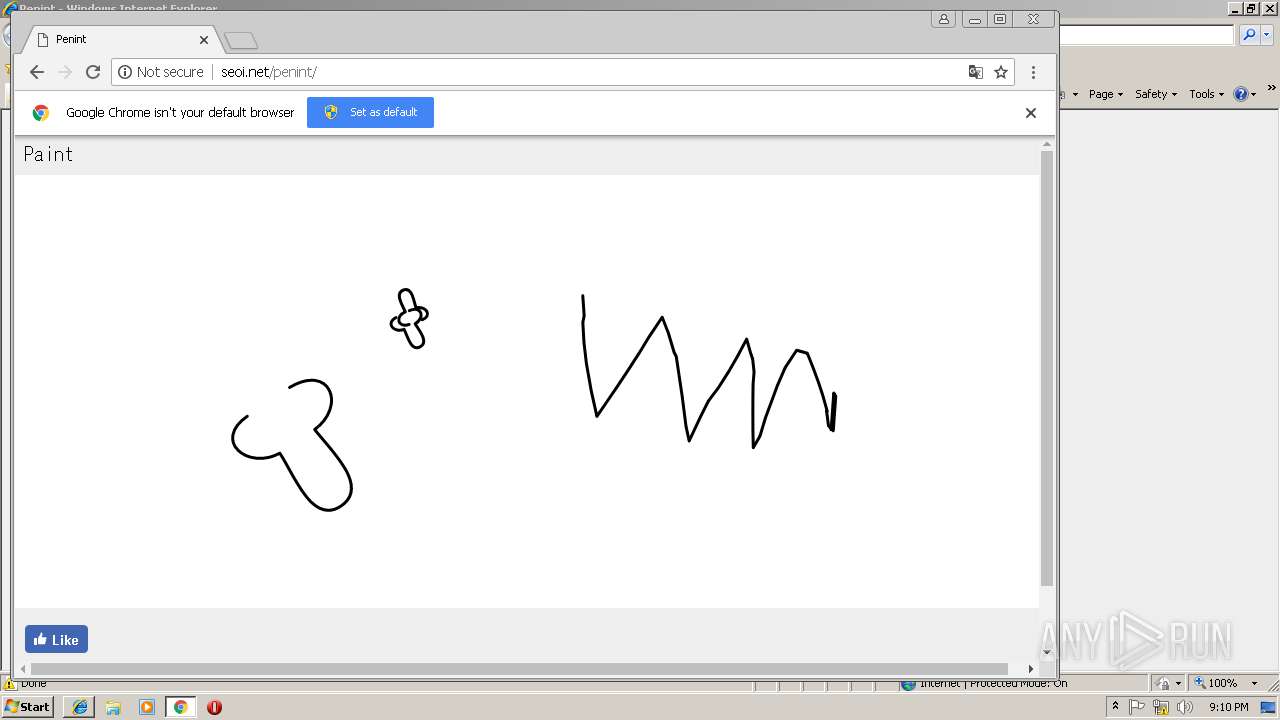
Task: Click the Google Chrome logo in notification bar
Action: click(41, 113)
